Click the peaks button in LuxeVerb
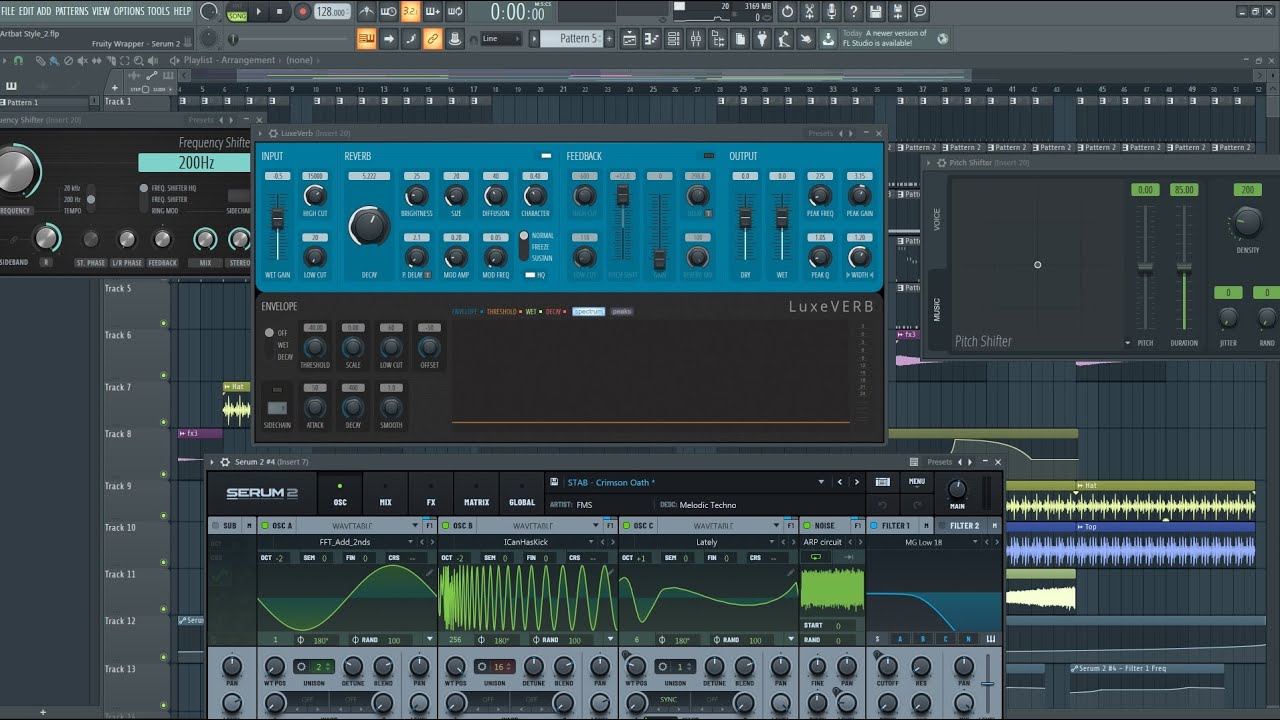Viewport: 1280px width, 720px height. (x=621, y=311)
